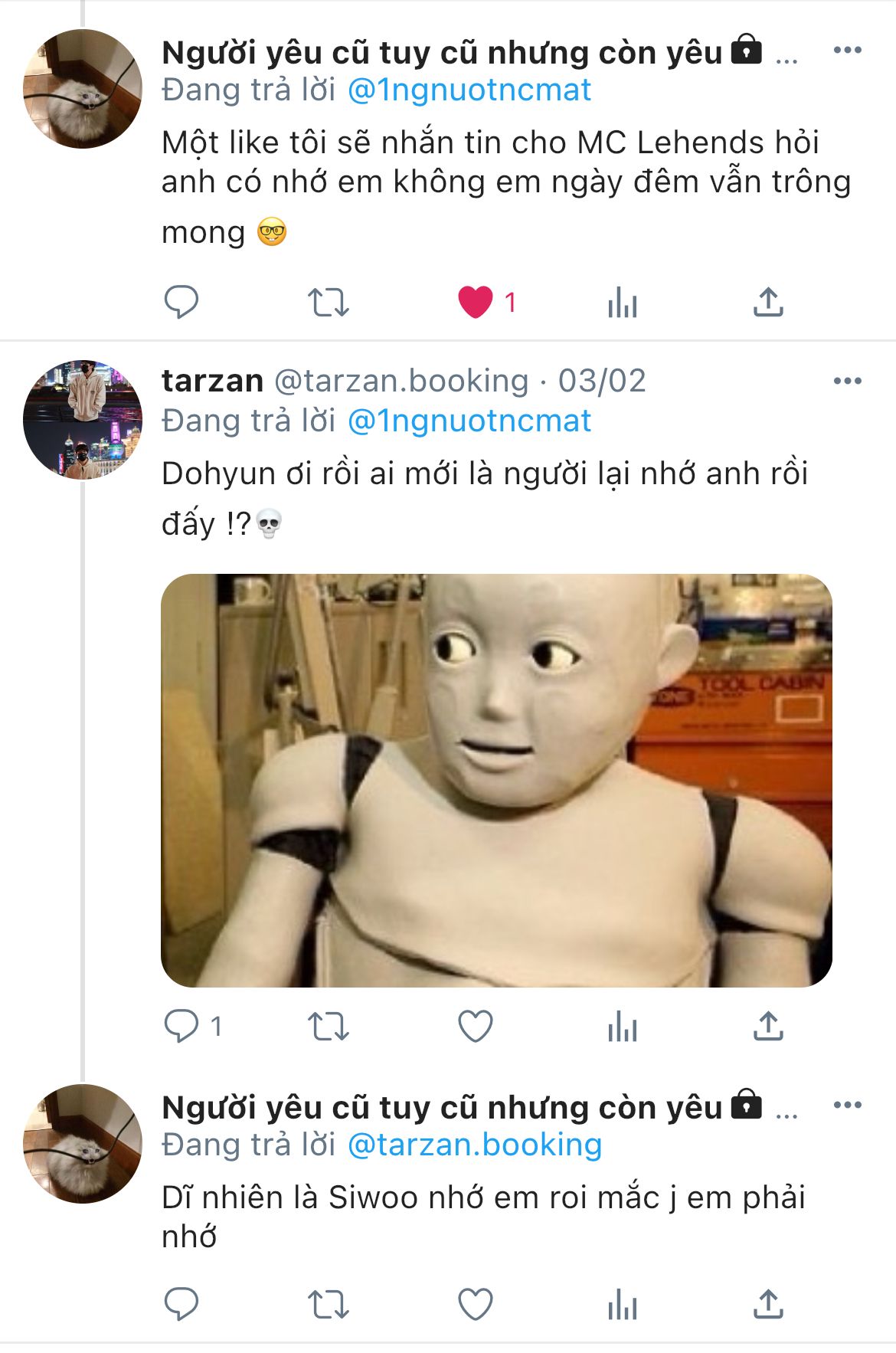View analytics for tarzan's tweet
The width and height of the screenshot is (896, 1353).
coord(622,1026)
